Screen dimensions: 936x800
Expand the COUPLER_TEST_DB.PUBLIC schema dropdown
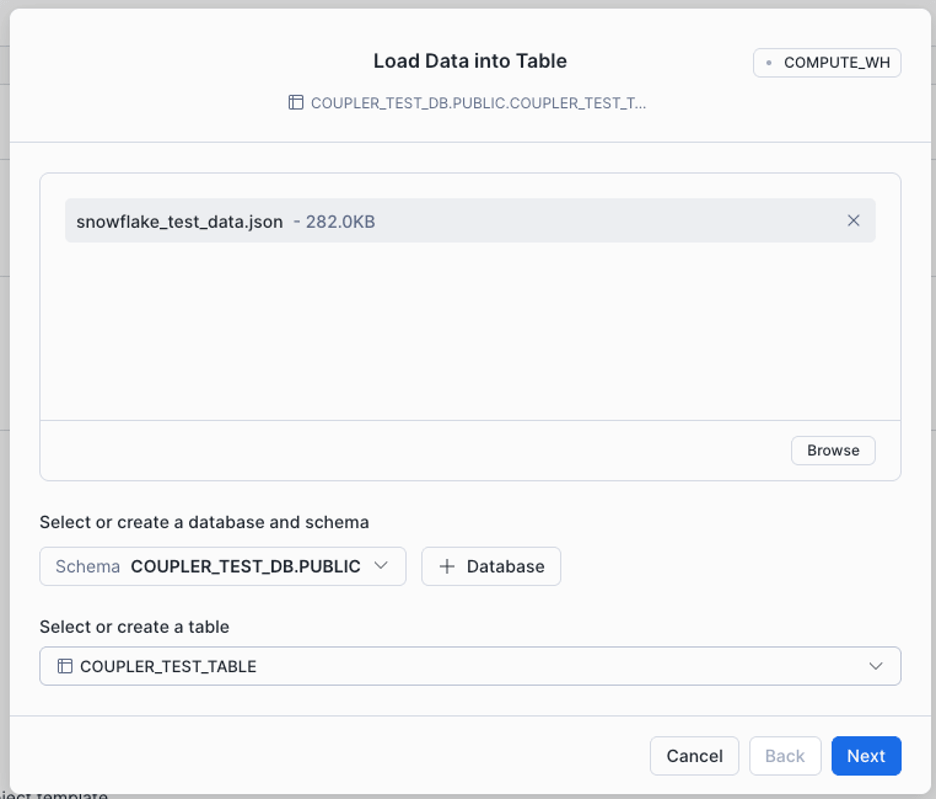[222, 566]
